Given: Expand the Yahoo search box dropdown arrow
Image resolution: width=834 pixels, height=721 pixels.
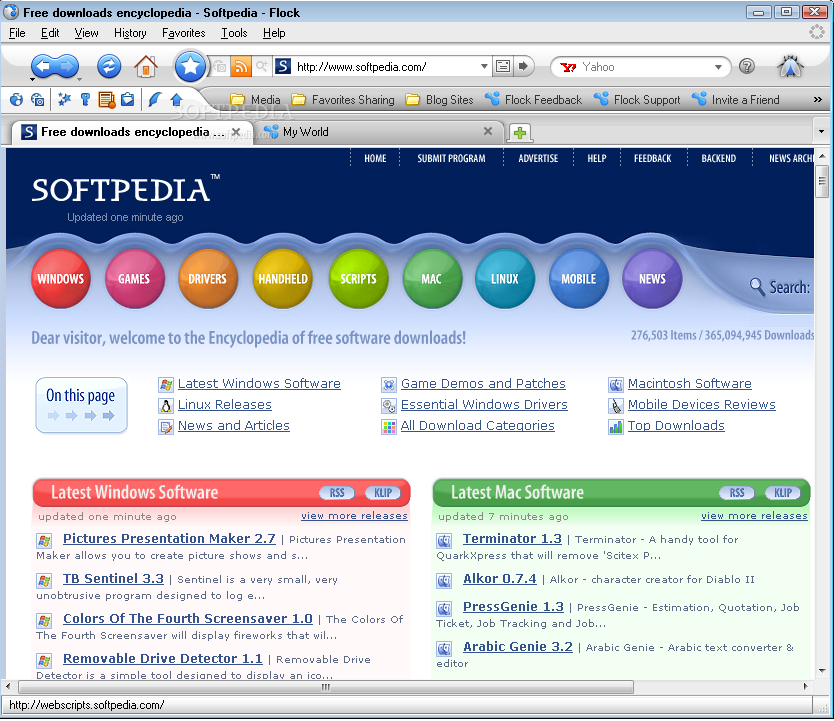Looking at the screenshot, I should coord(718,67).
